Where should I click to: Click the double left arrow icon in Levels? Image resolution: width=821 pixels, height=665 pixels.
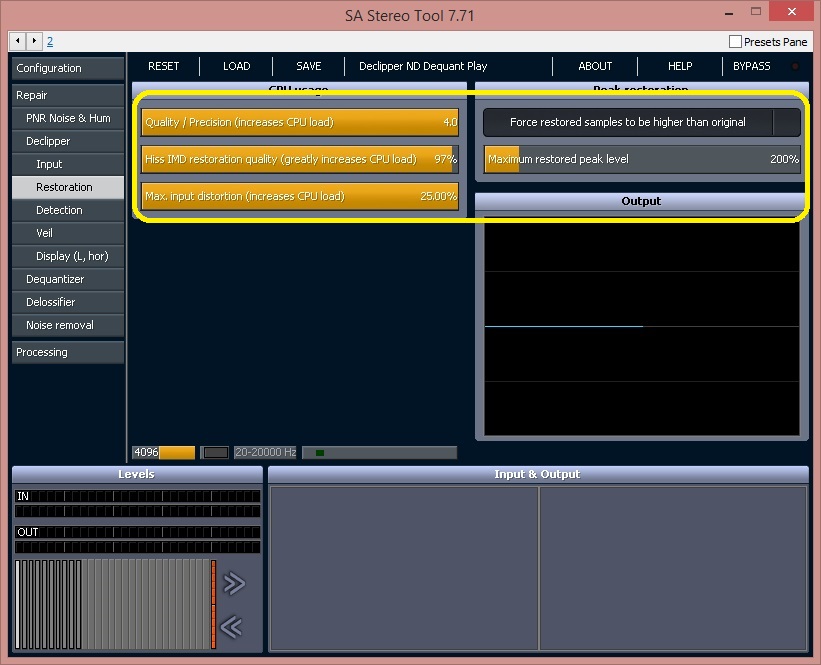231,626
